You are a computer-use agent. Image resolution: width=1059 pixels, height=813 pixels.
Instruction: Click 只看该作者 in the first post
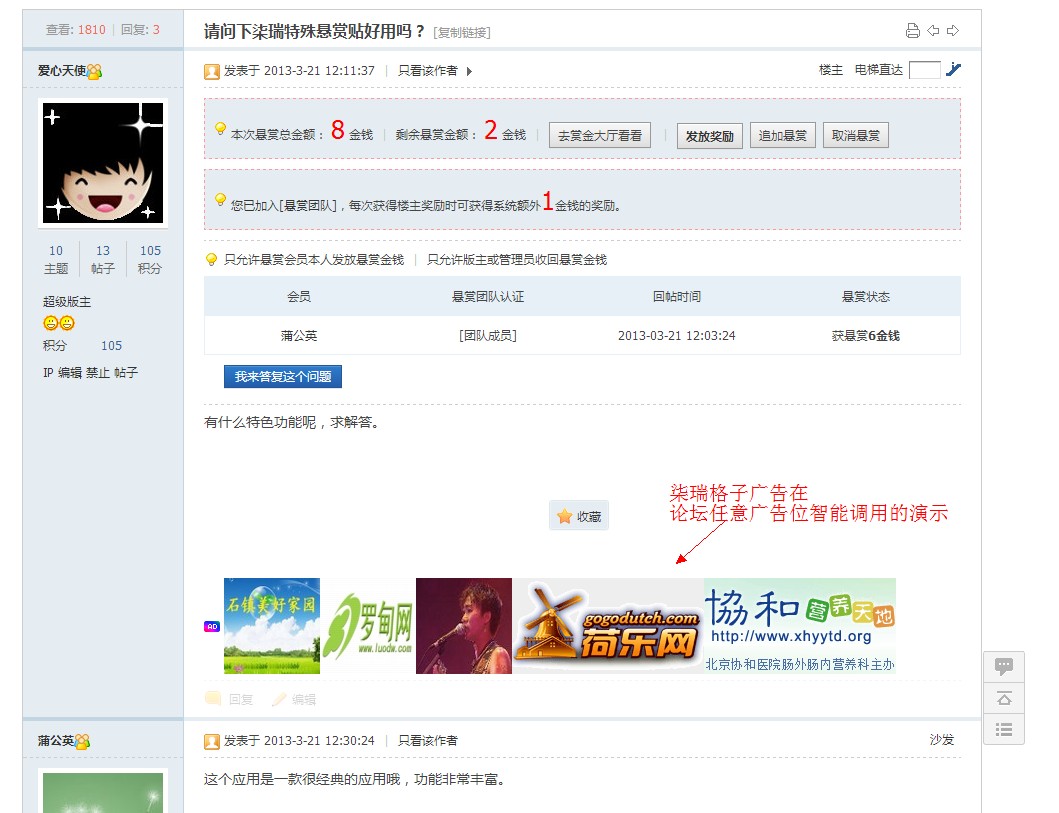pos(428,71)
